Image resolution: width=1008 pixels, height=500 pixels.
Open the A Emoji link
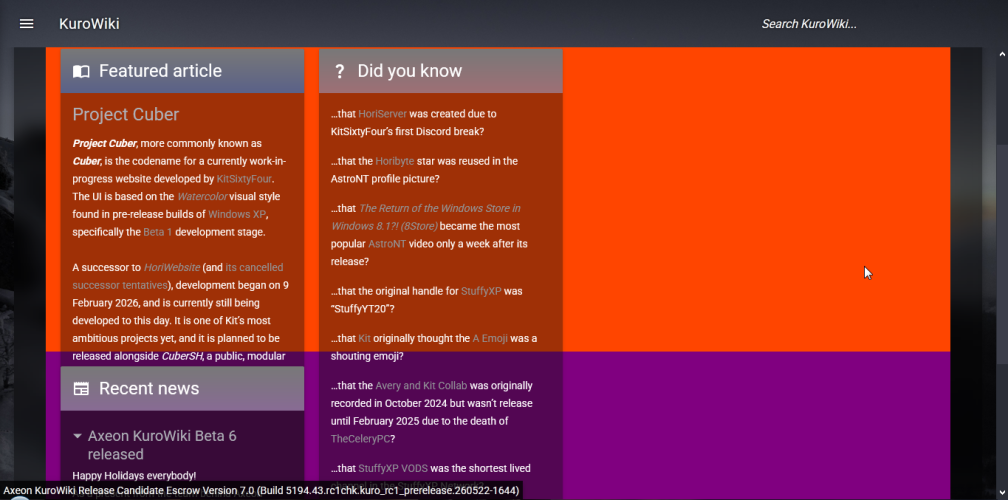point(490,339)
